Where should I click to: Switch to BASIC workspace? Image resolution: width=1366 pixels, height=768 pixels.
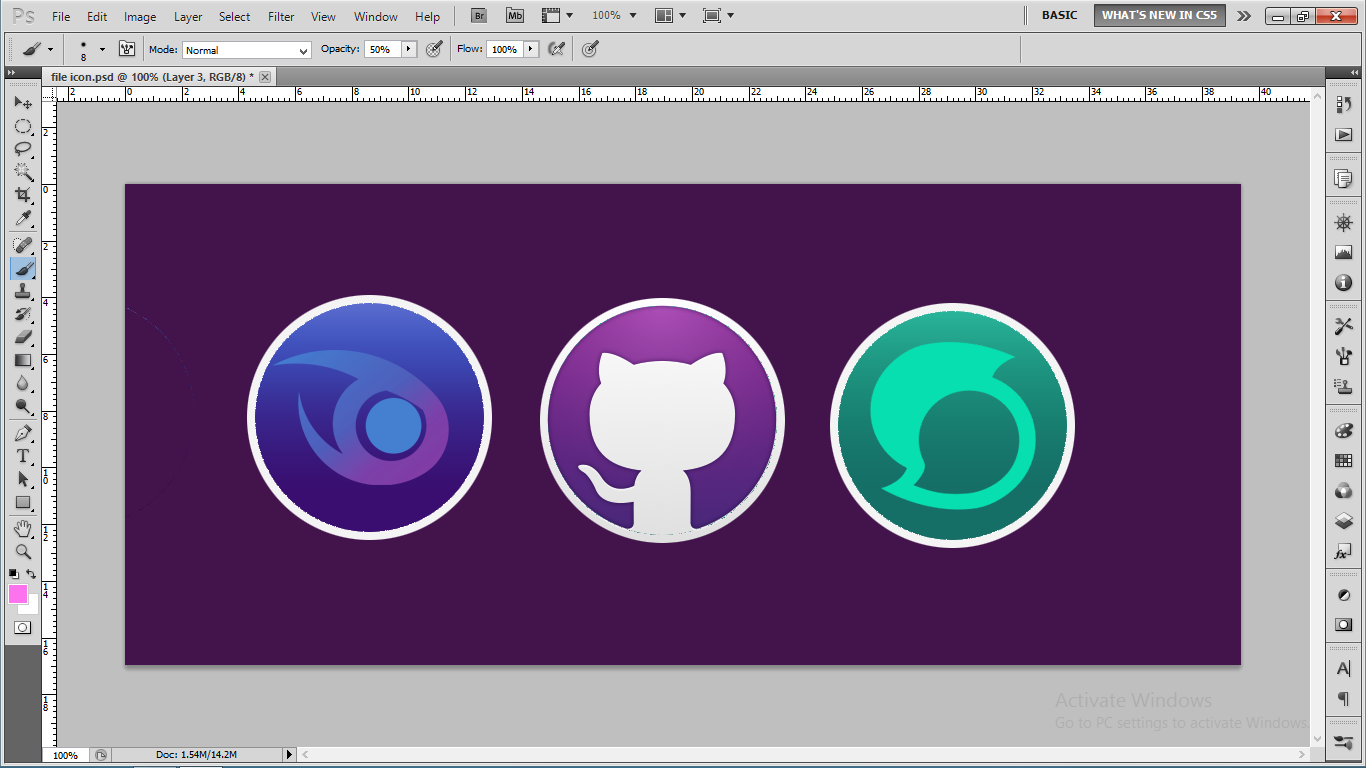[1060, 15]
